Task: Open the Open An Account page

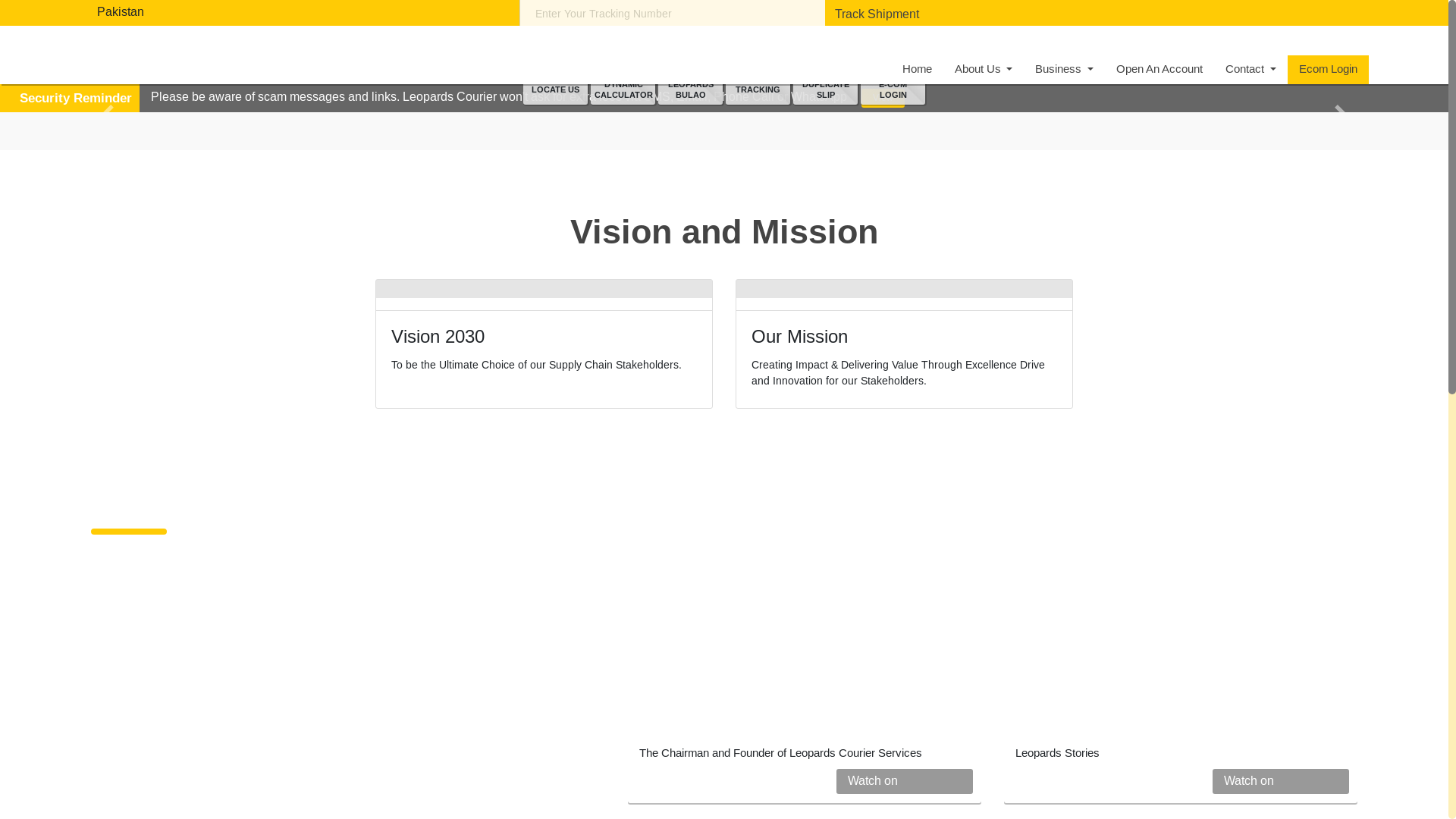Action: click(1159, 69)
